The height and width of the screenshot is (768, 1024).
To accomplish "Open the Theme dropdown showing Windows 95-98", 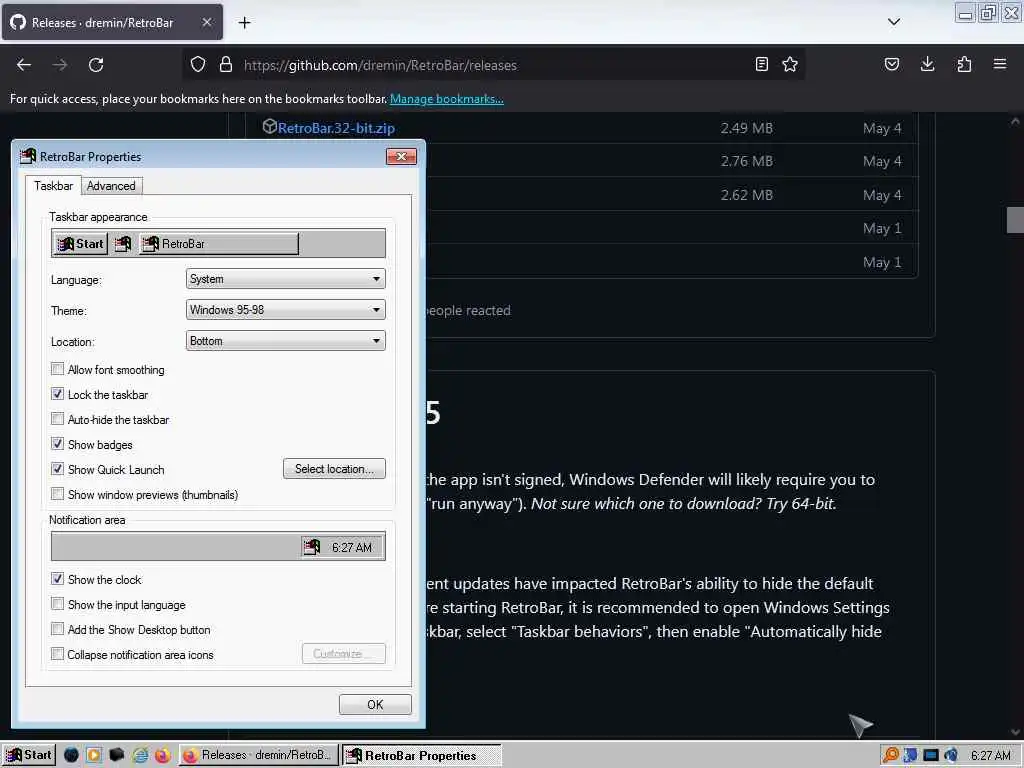I will click(285, 310).
